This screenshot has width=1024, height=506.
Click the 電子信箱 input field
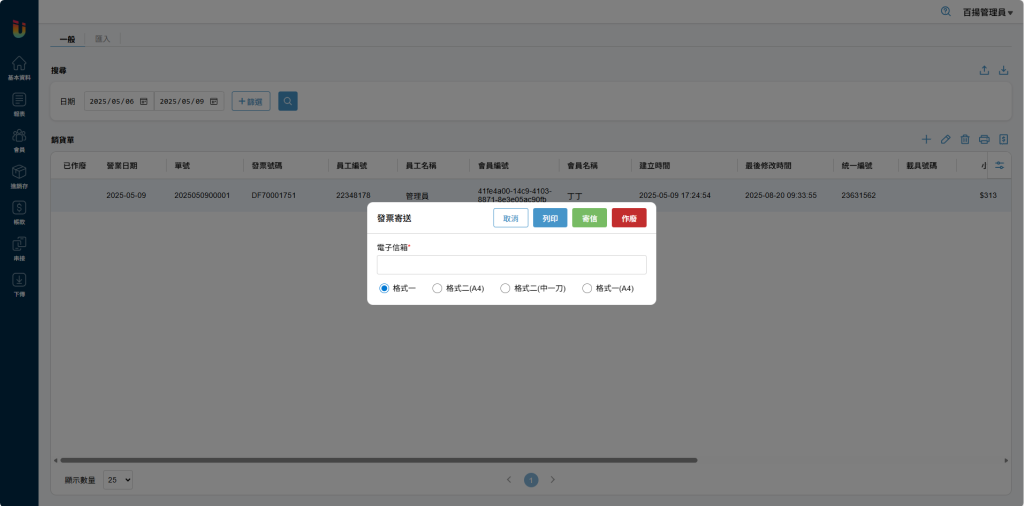[x=511, y=265]
